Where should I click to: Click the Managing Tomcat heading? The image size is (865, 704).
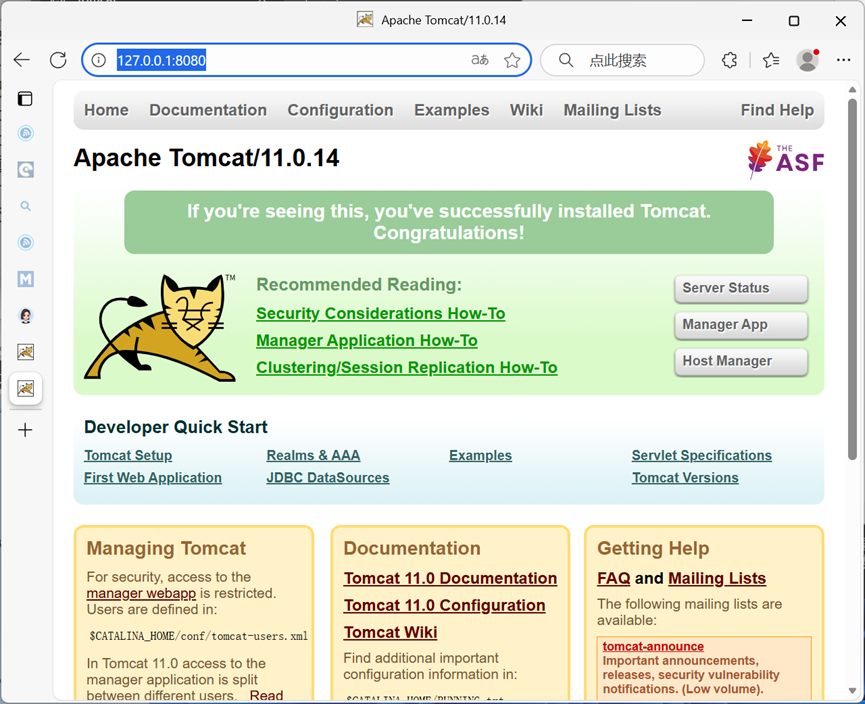(x=166, y=548)
